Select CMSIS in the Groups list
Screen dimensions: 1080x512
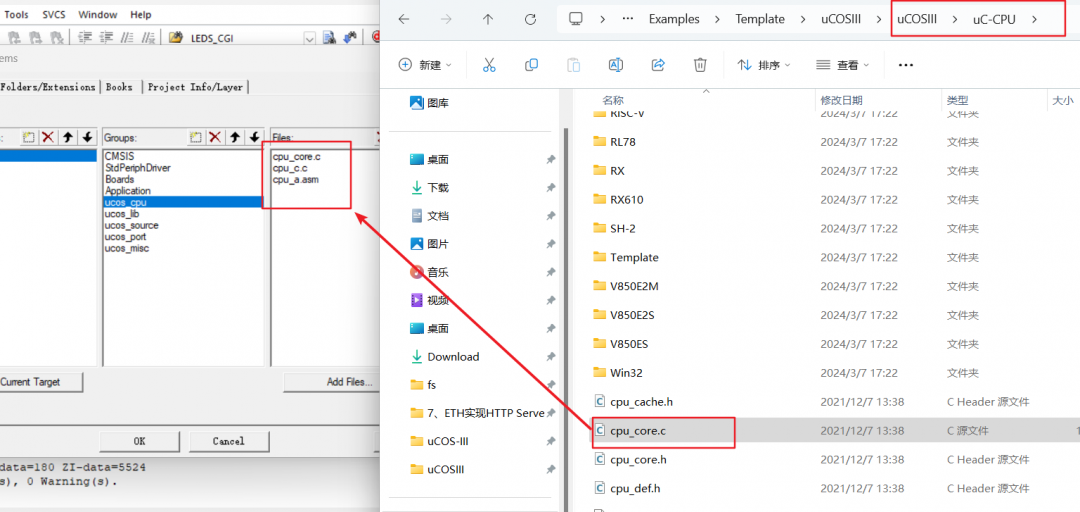coord(118,156)
